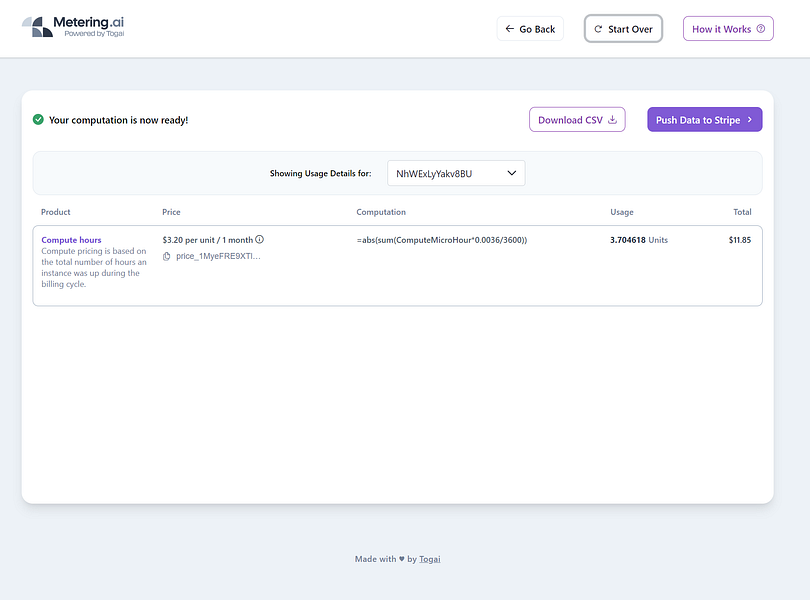Screen dimensions: 810x600
Task: Start Over the computation
Action: point(623,29)
